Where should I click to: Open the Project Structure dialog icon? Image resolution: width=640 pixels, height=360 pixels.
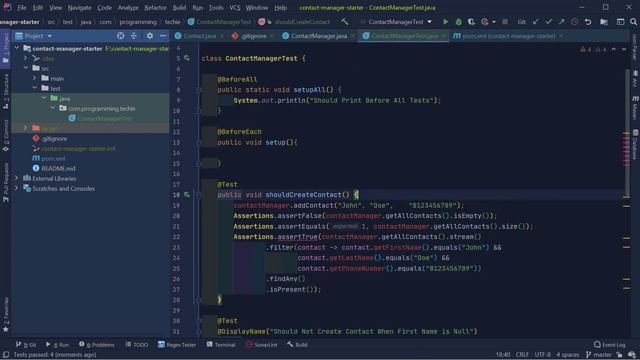tap(604, 22)
